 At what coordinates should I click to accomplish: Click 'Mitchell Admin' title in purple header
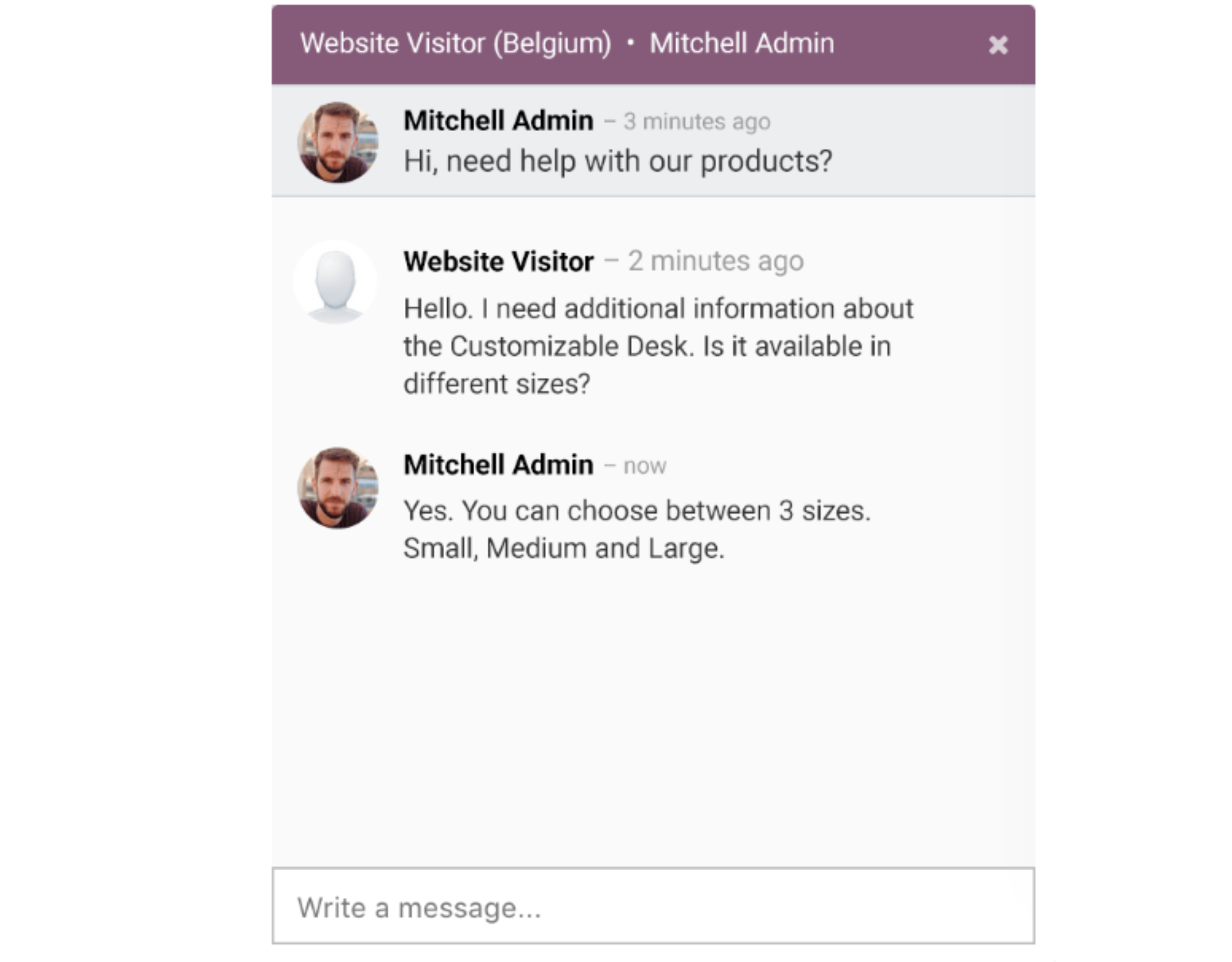tap(742, 44)
